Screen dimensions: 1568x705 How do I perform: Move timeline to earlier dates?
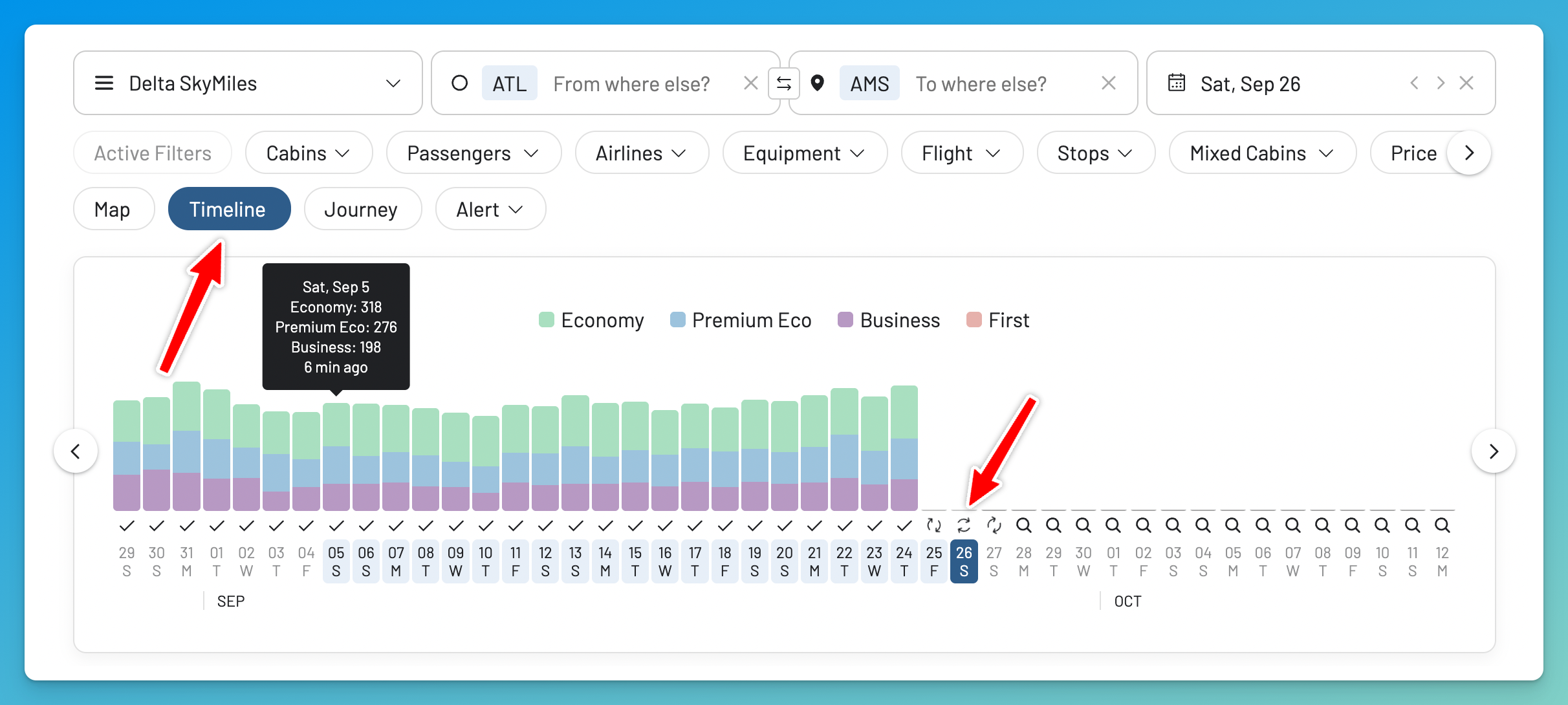tap(76, 451)
